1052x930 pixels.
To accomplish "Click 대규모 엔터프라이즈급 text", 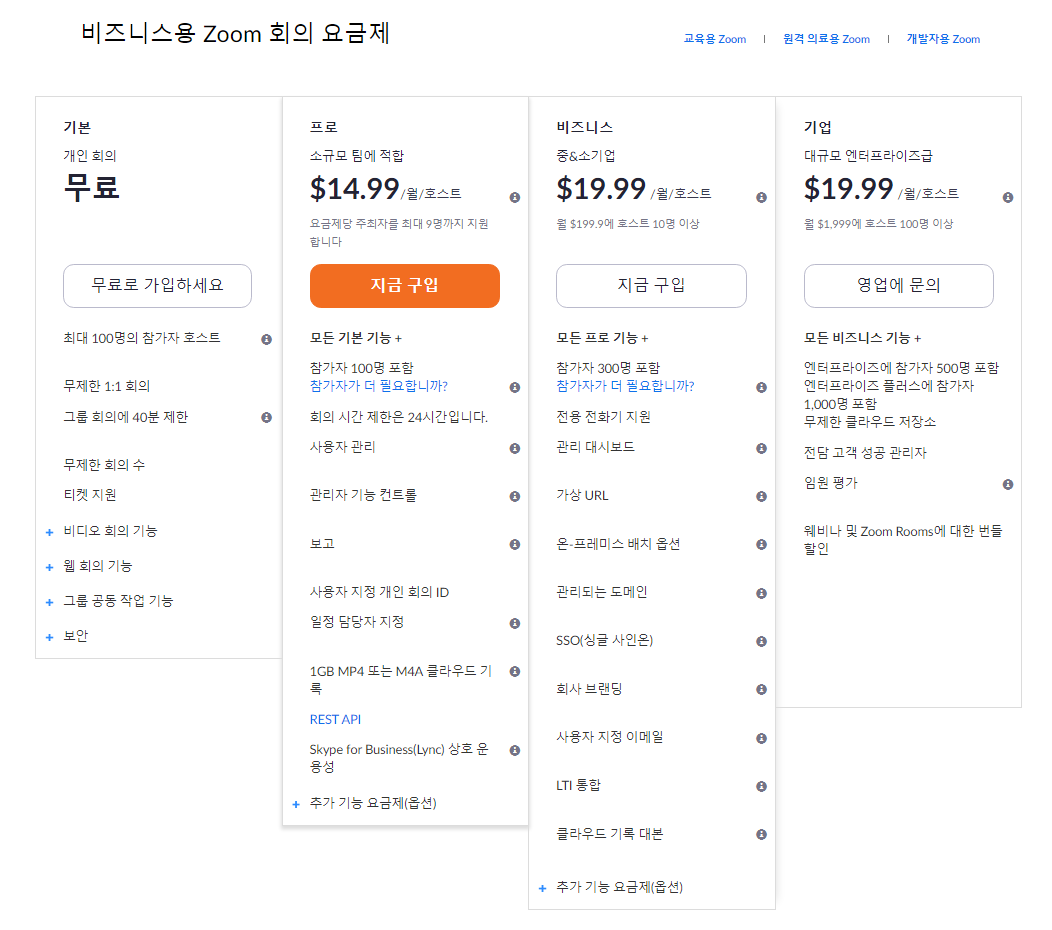I will 868,156.
